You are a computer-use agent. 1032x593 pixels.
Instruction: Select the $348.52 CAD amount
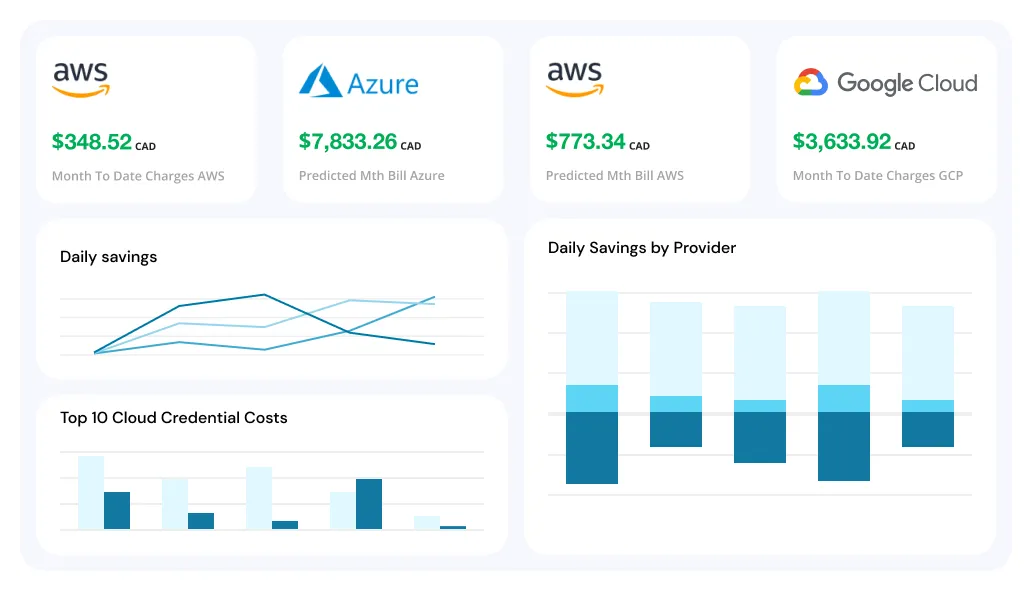point(105,141)
